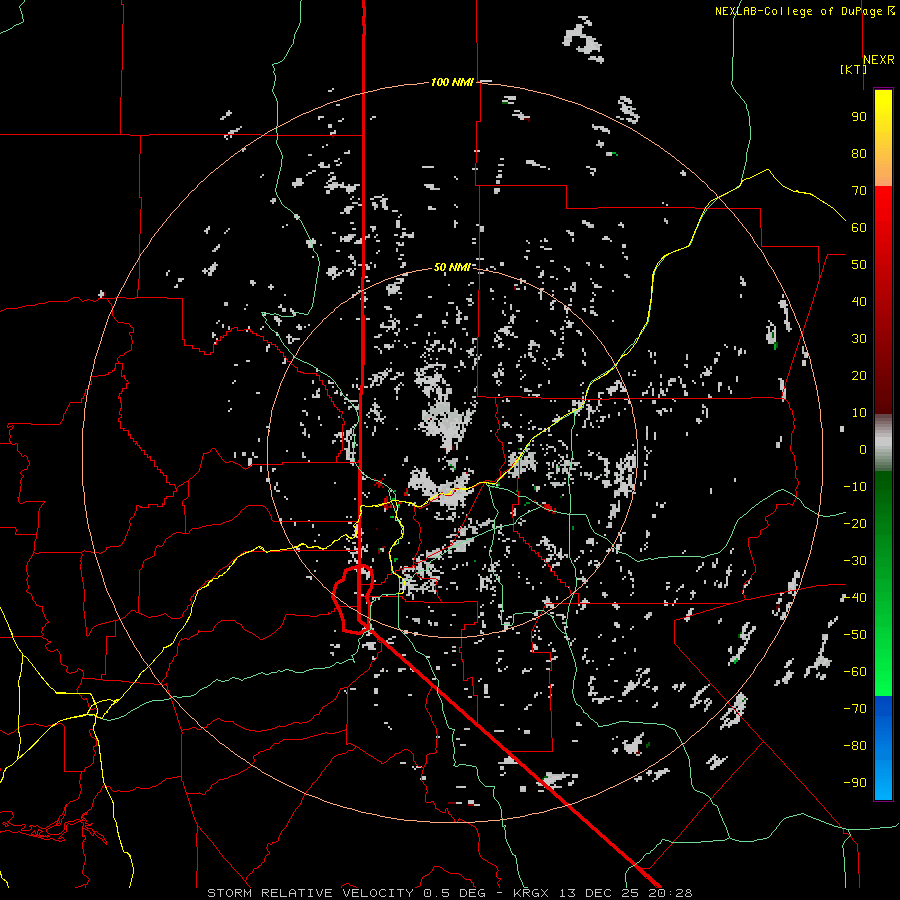Click the NEXR label at the top right

click(879, 59)
